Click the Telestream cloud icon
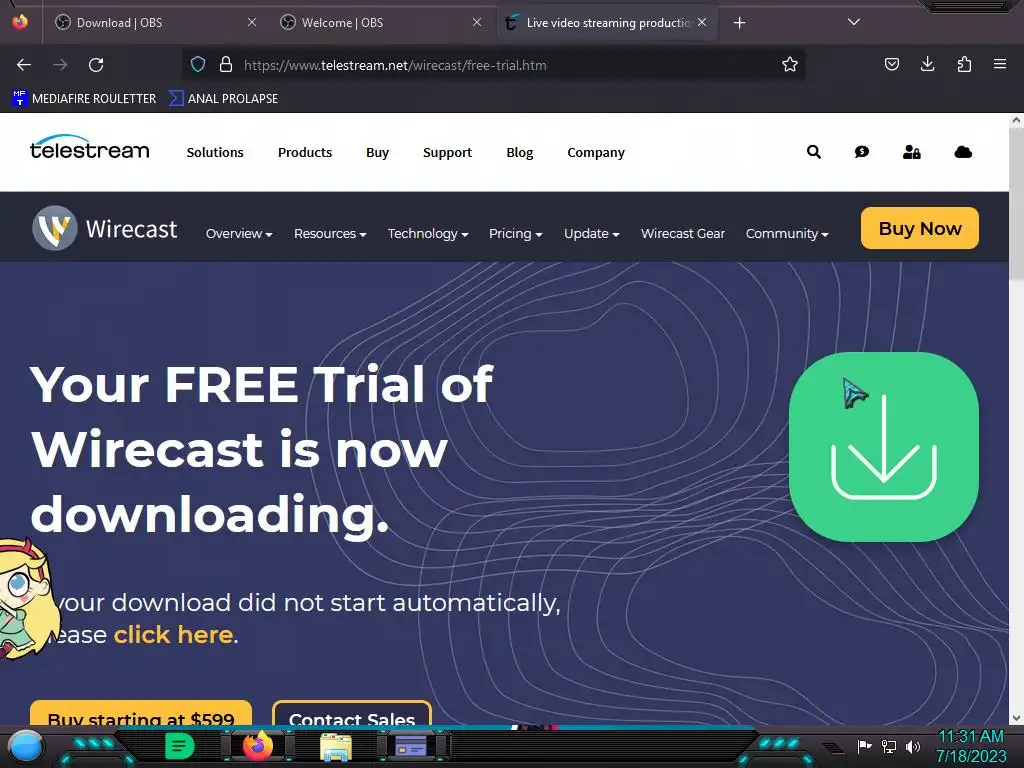The height and width of the screenshot is (768, 1024). click(x=963, y=152)
